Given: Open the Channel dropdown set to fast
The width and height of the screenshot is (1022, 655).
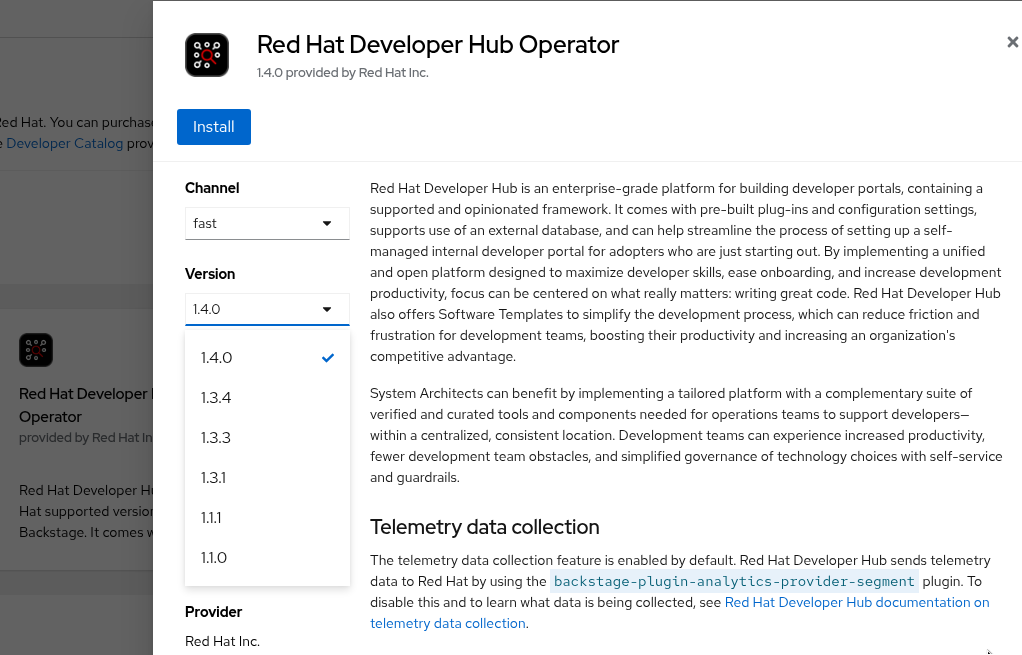Looking at the screenshot, I should point(267,223).
